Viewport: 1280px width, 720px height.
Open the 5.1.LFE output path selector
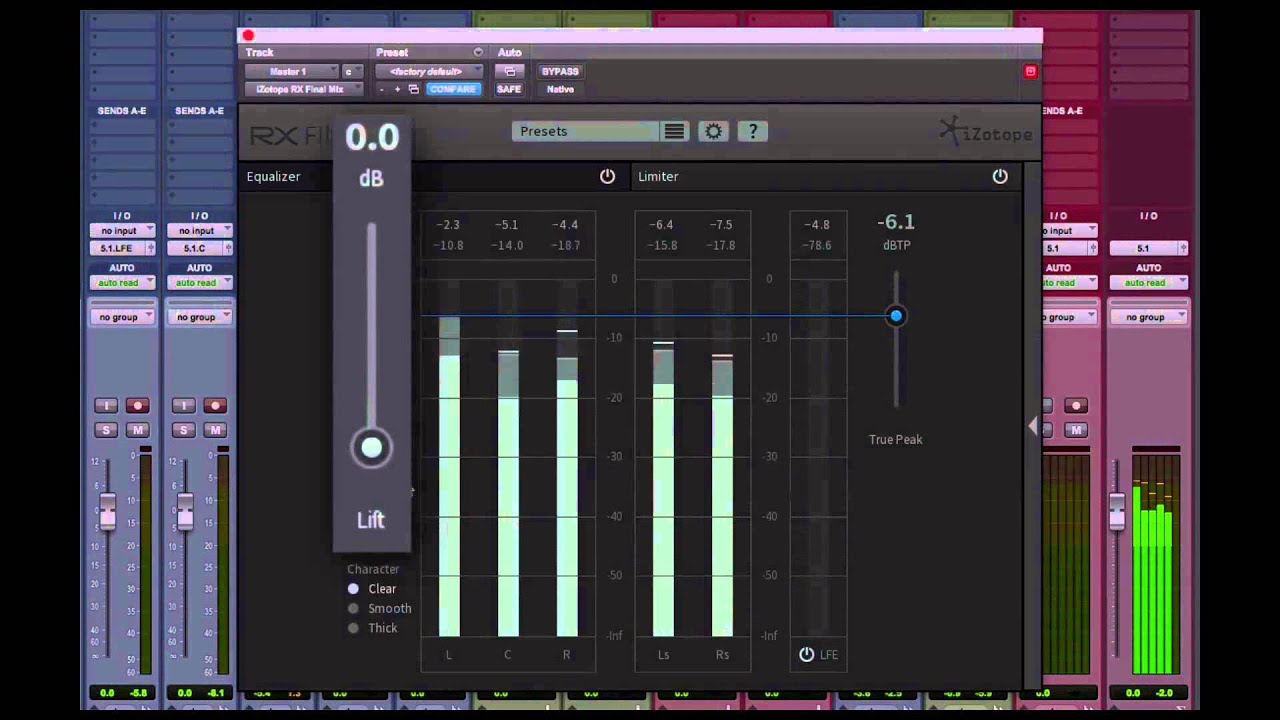[122, 248]
